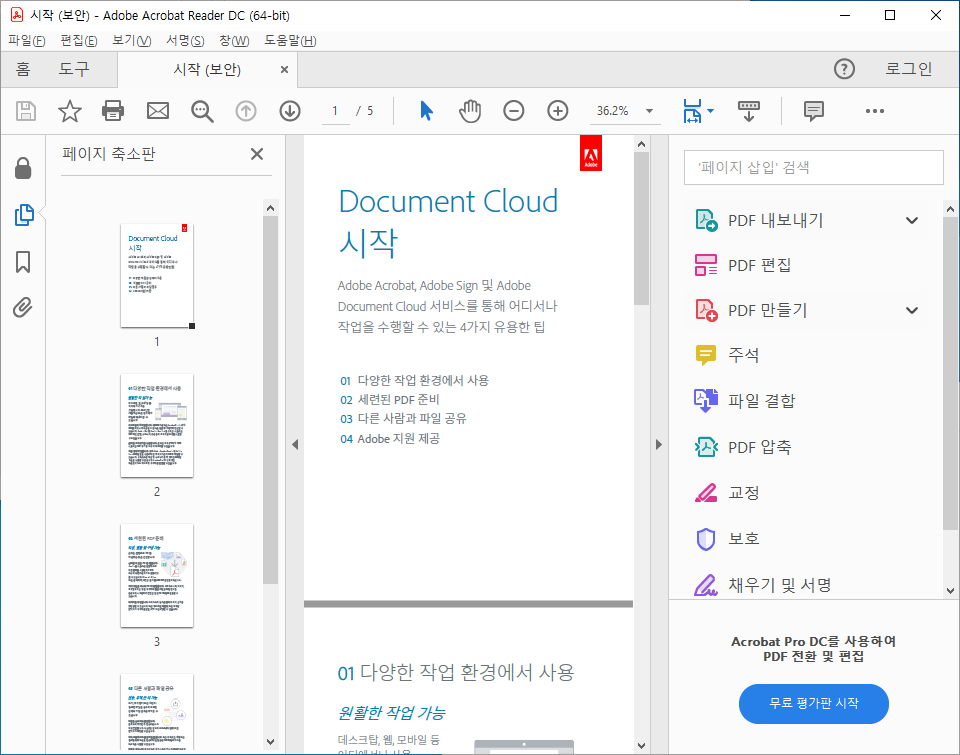Open the bookmarks panel icon

click(x=23, y=261)
